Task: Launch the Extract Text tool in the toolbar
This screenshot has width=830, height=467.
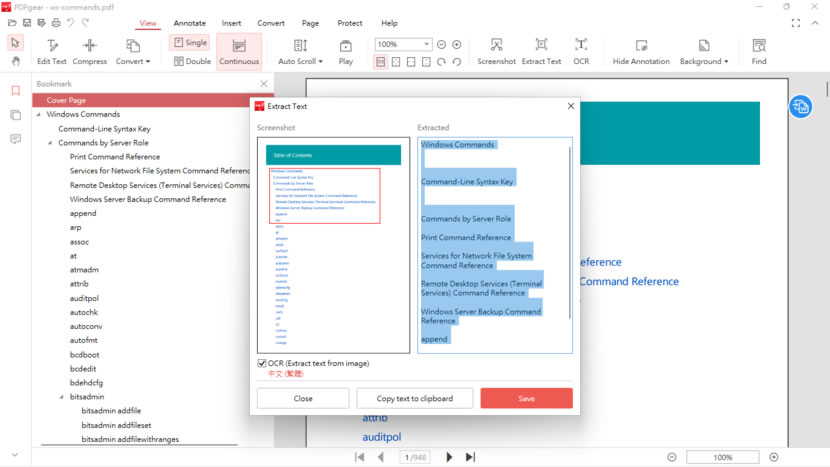Action: coord(541,51)
